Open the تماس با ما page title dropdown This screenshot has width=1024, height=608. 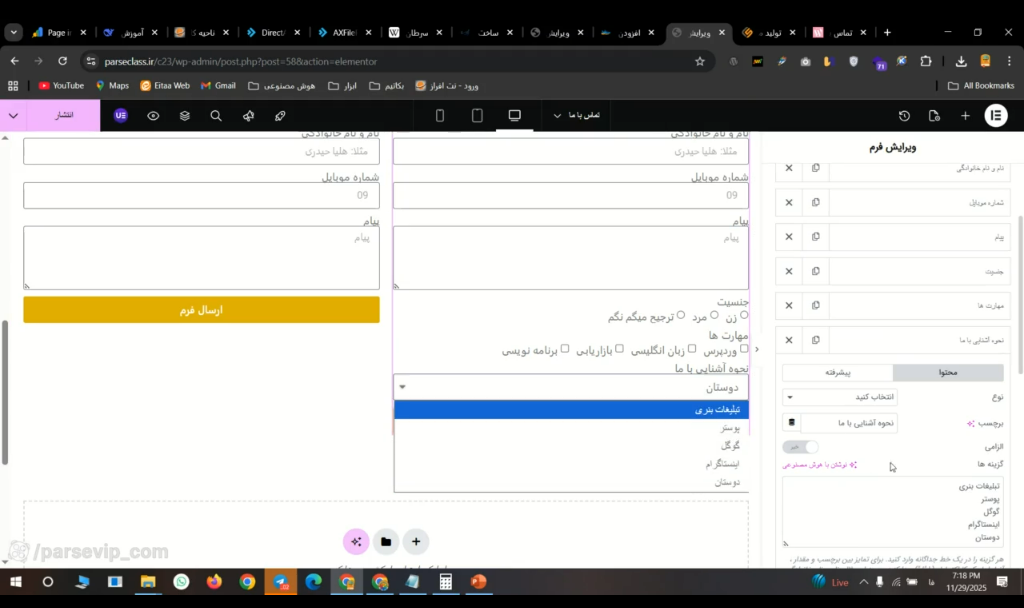coord(577,116)
